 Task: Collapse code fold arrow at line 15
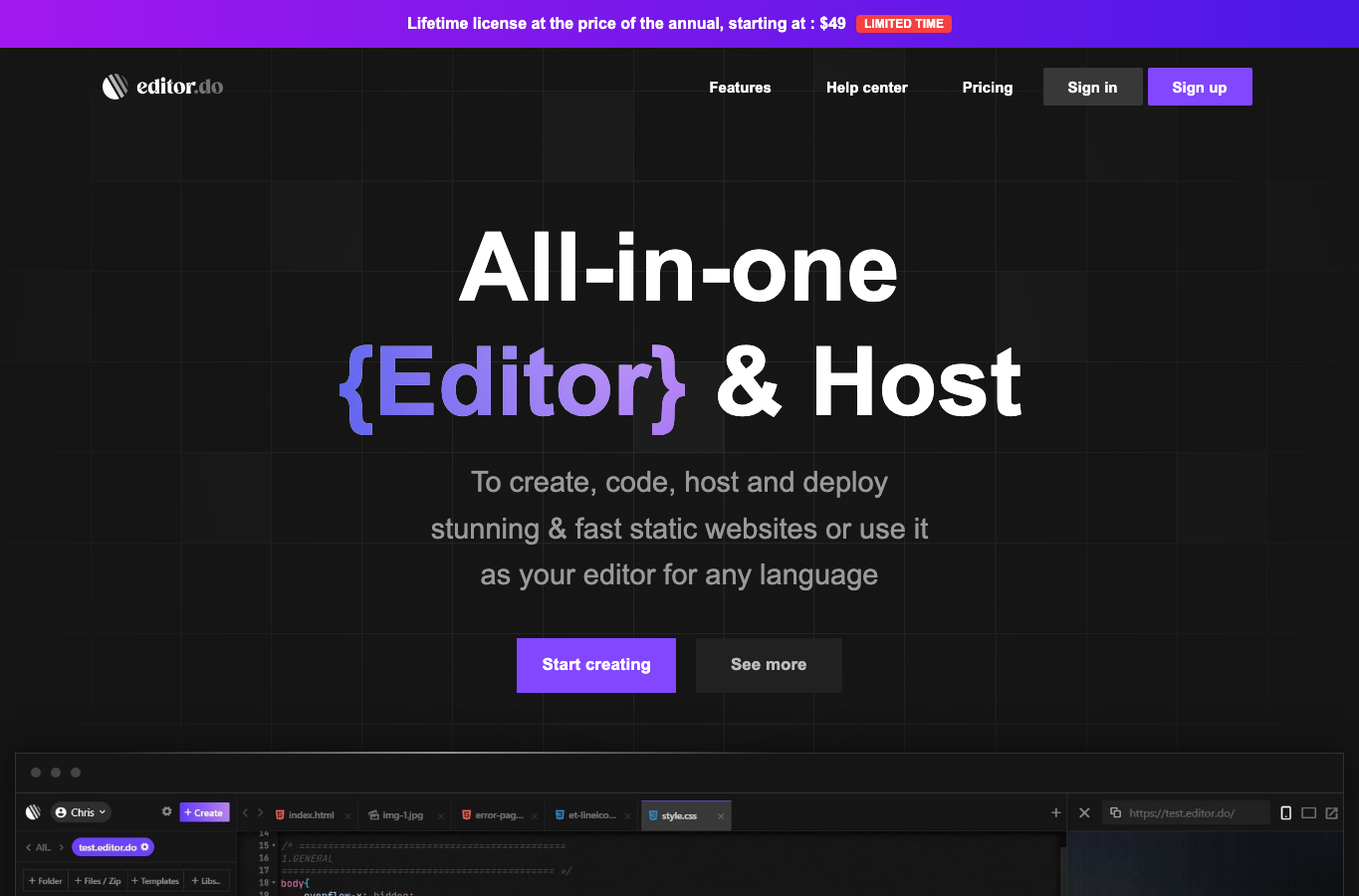pos(274,845)
